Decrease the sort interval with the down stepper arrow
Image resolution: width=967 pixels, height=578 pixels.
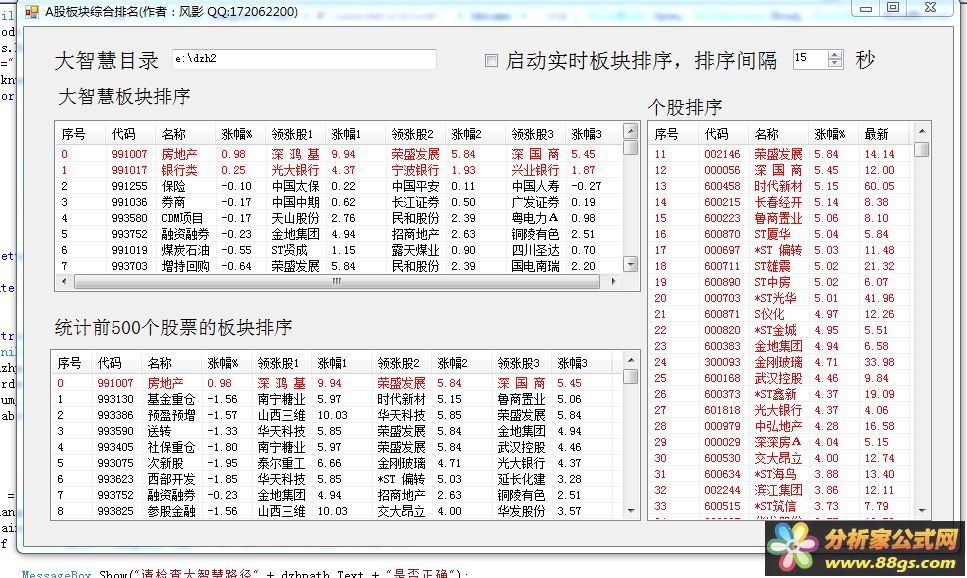pos(835,64)
